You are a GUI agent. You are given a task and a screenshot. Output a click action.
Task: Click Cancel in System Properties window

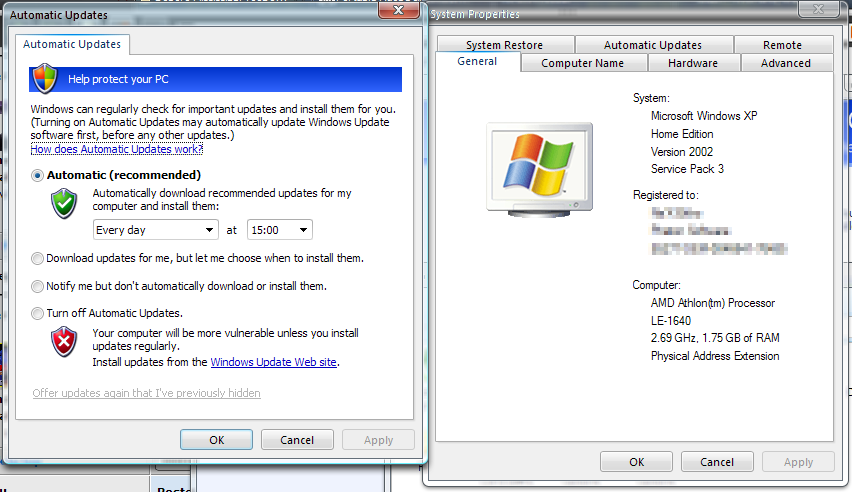click(717, 462)
